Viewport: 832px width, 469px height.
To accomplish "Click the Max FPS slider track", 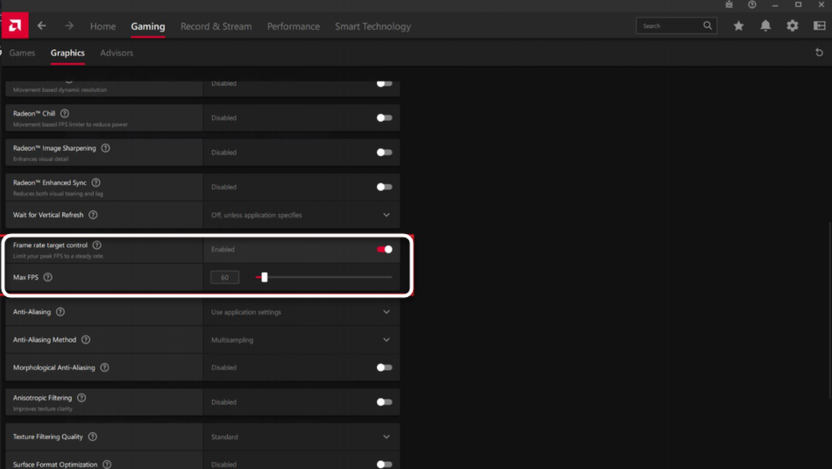I will pyautogui.click(x=324, y=277).
